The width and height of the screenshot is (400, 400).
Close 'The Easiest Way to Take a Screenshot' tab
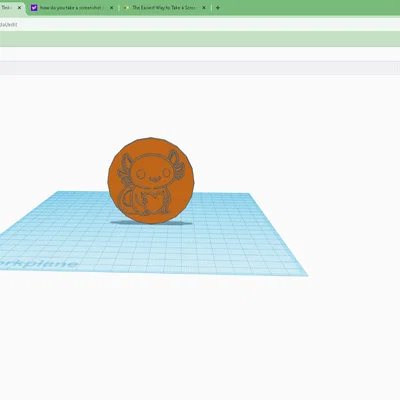pos(204,7)
